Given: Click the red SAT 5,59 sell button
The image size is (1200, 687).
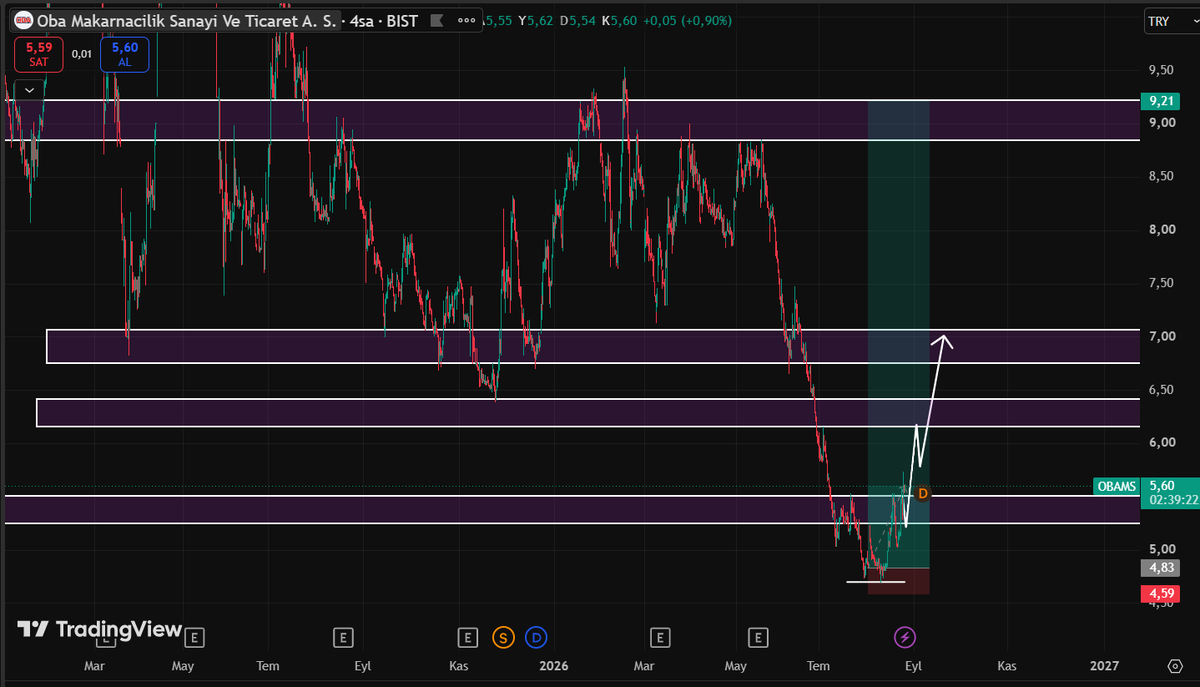Looking at the screenshot, I should pos(39,54).
